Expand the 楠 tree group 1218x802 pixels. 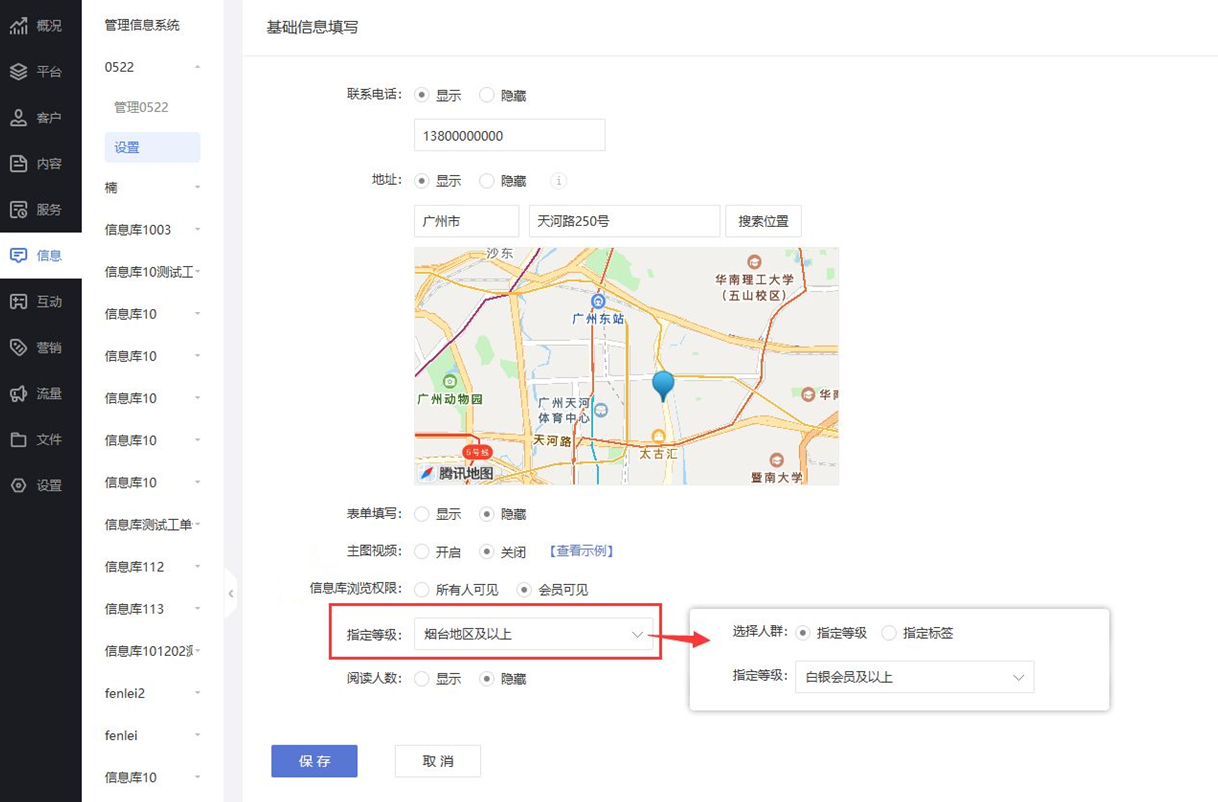(x=197, y=187)
